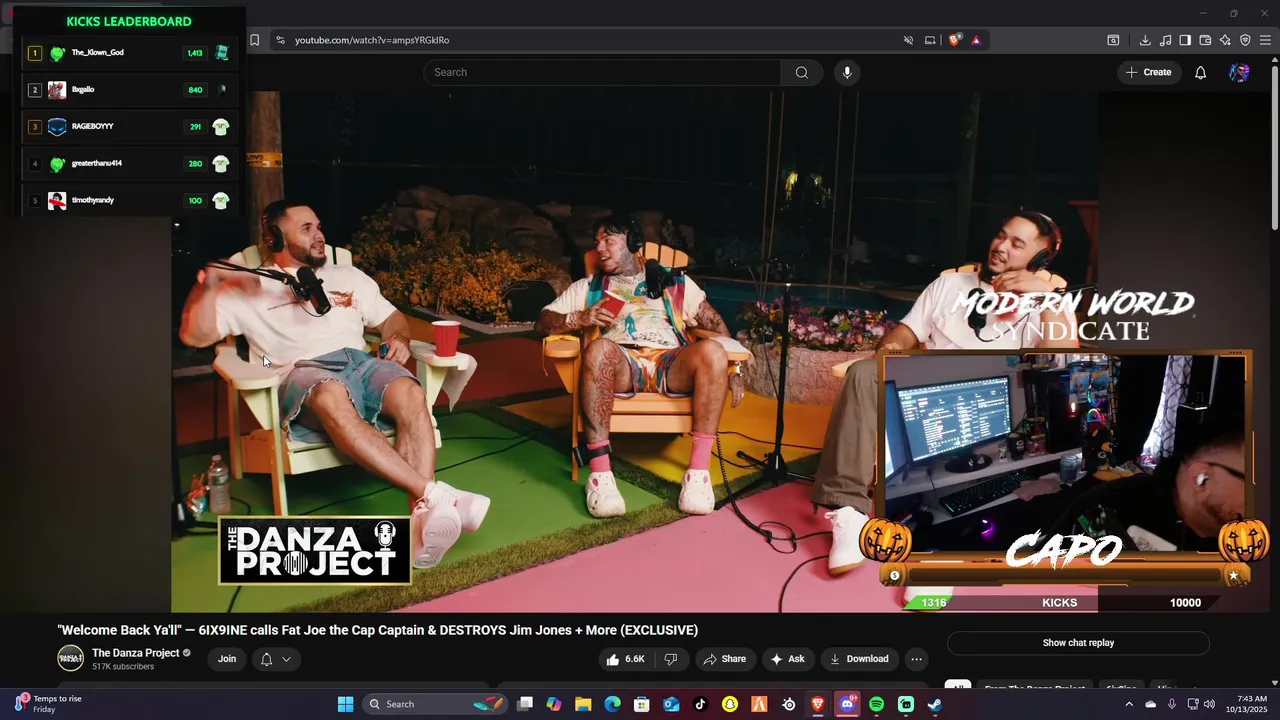Screen dimensions: 1280x720
Task: Select Bxgallo row in Kicks Leaderboard
Action: coord(129,90)
